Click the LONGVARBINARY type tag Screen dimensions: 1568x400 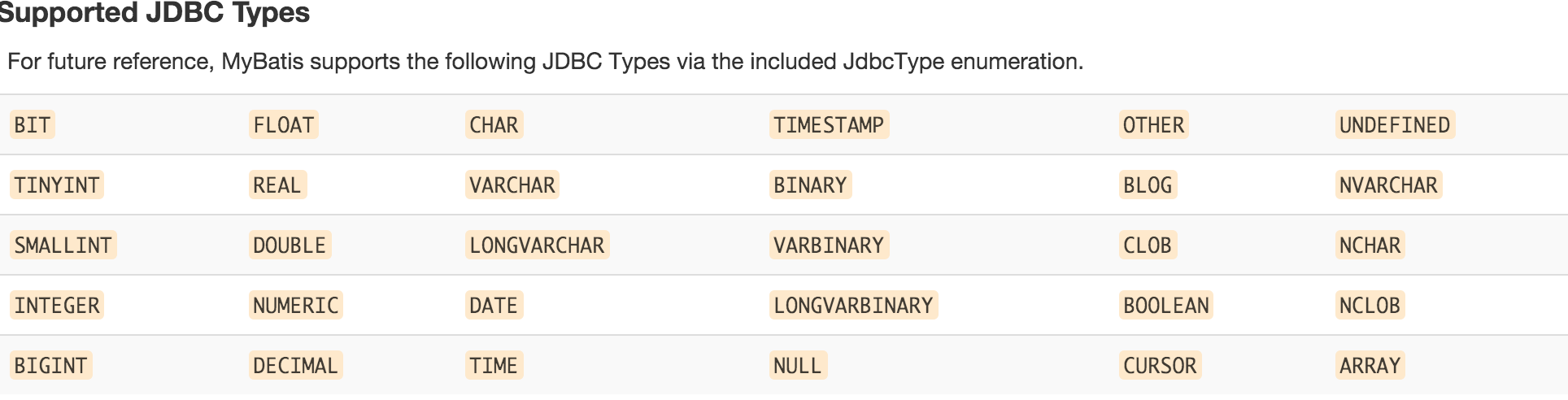pyautogui.click(x=853, y=306)
